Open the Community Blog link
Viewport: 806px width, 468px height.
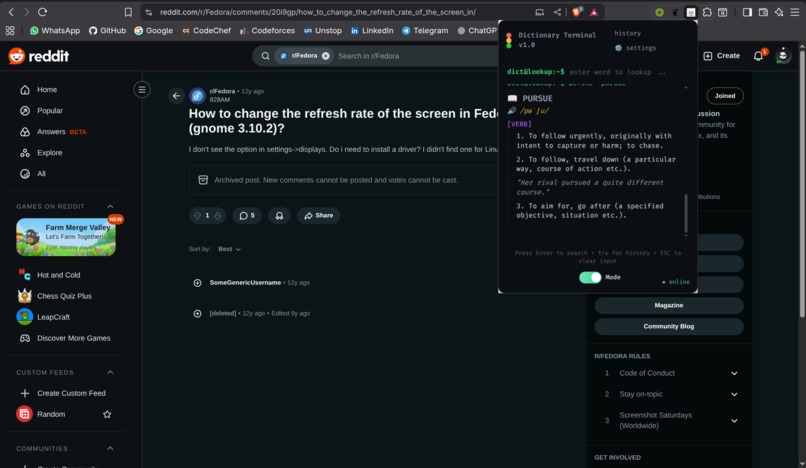(x=669, y=327)
